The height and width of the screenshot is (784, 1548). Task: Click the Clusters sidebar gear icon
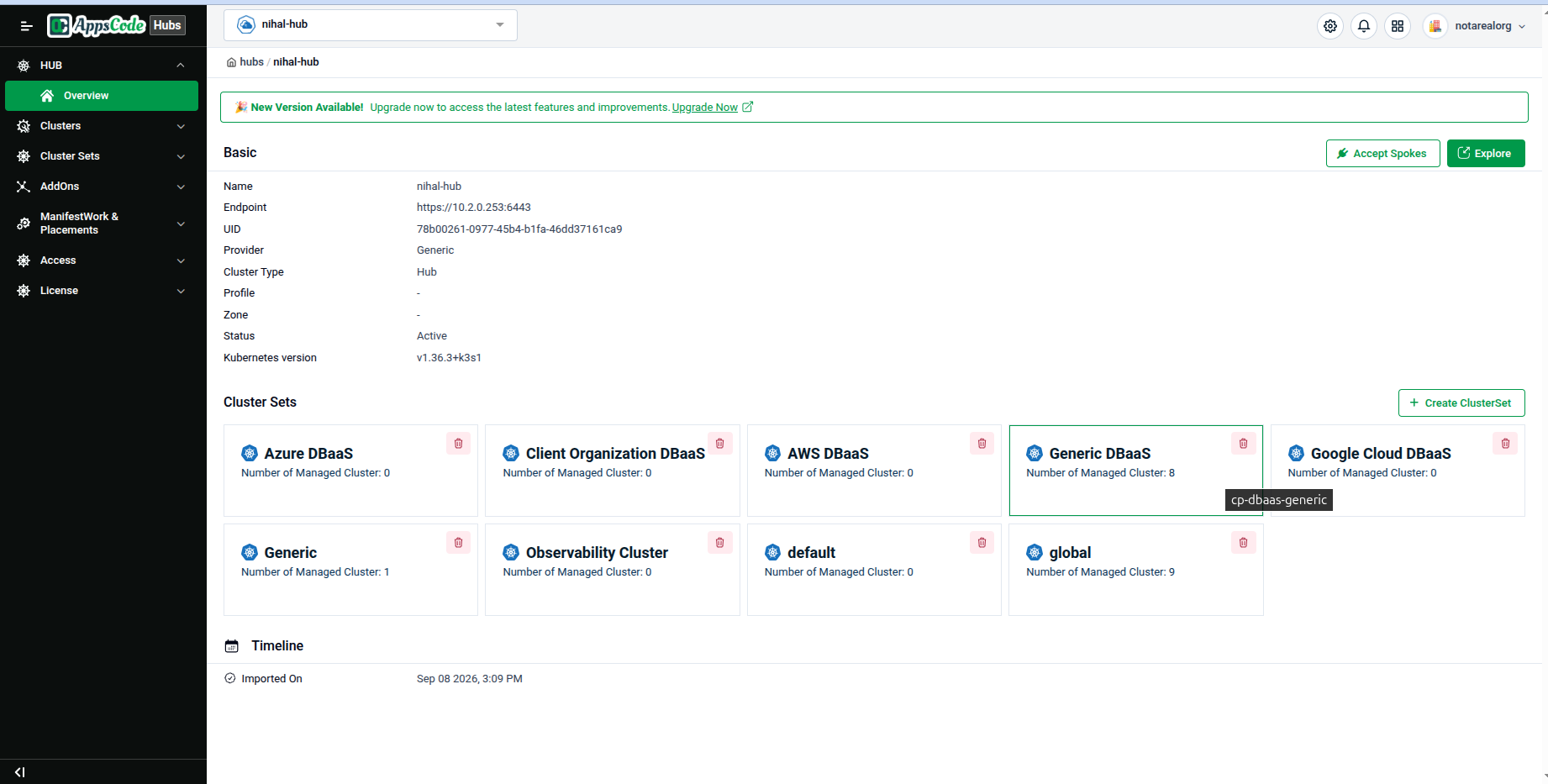(x=24, y=126)
